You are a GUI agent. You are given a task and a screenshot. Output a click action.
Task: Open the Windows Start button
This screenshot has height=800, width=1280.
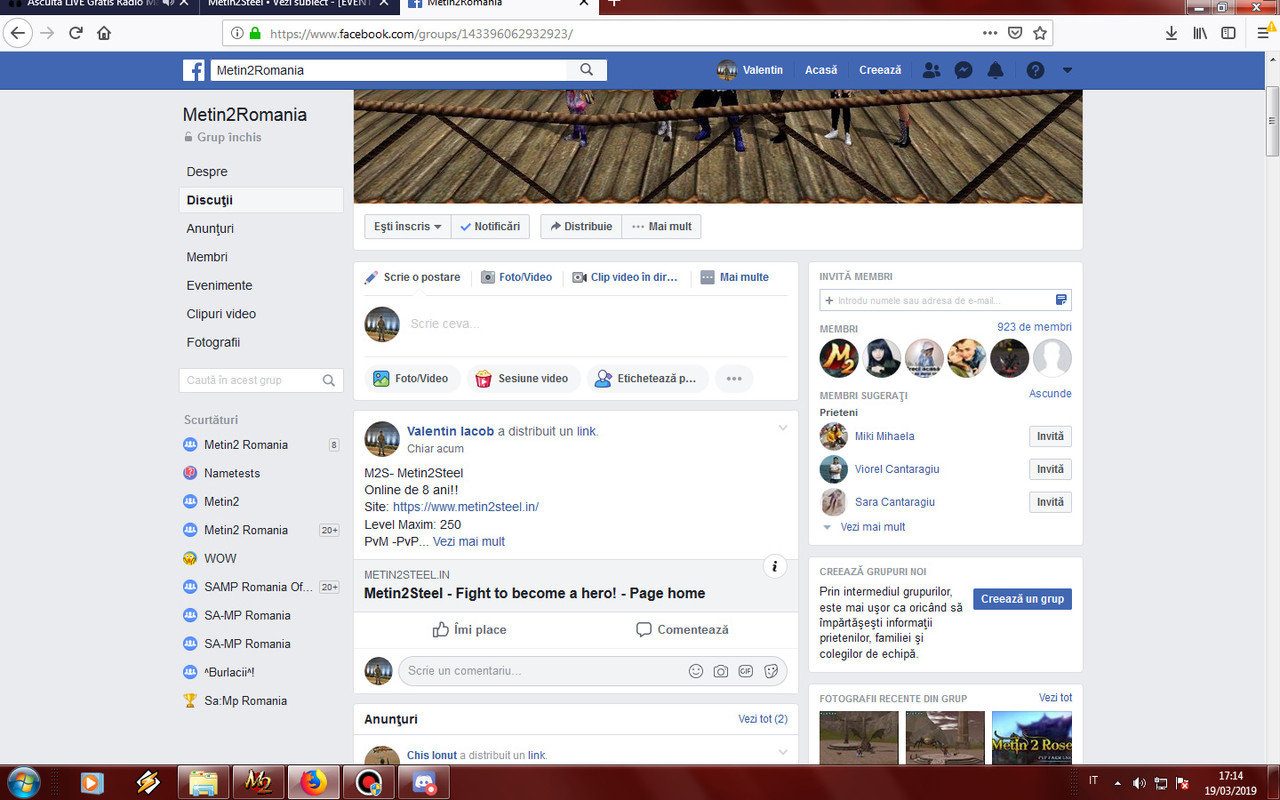(x=23, y=782)
